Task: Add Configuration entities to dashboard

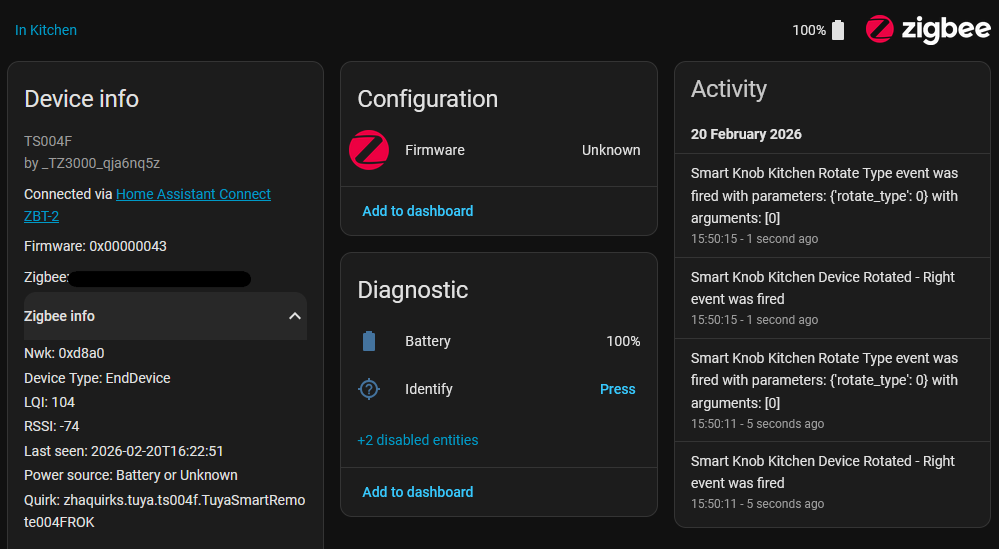Action: coord(417,211)
